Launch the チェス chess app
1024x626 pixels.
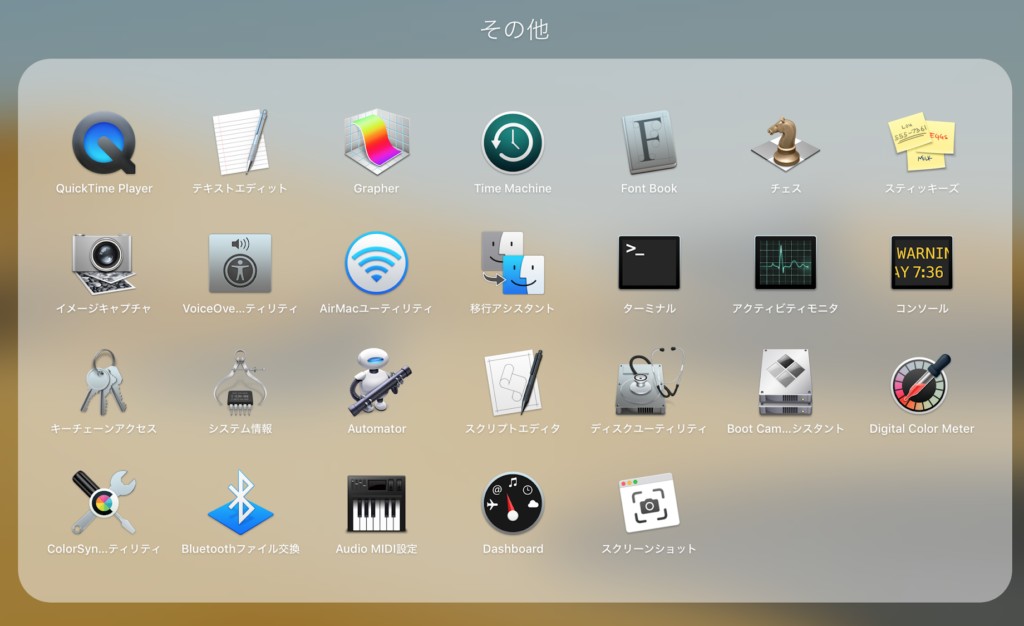coord(785,143)
